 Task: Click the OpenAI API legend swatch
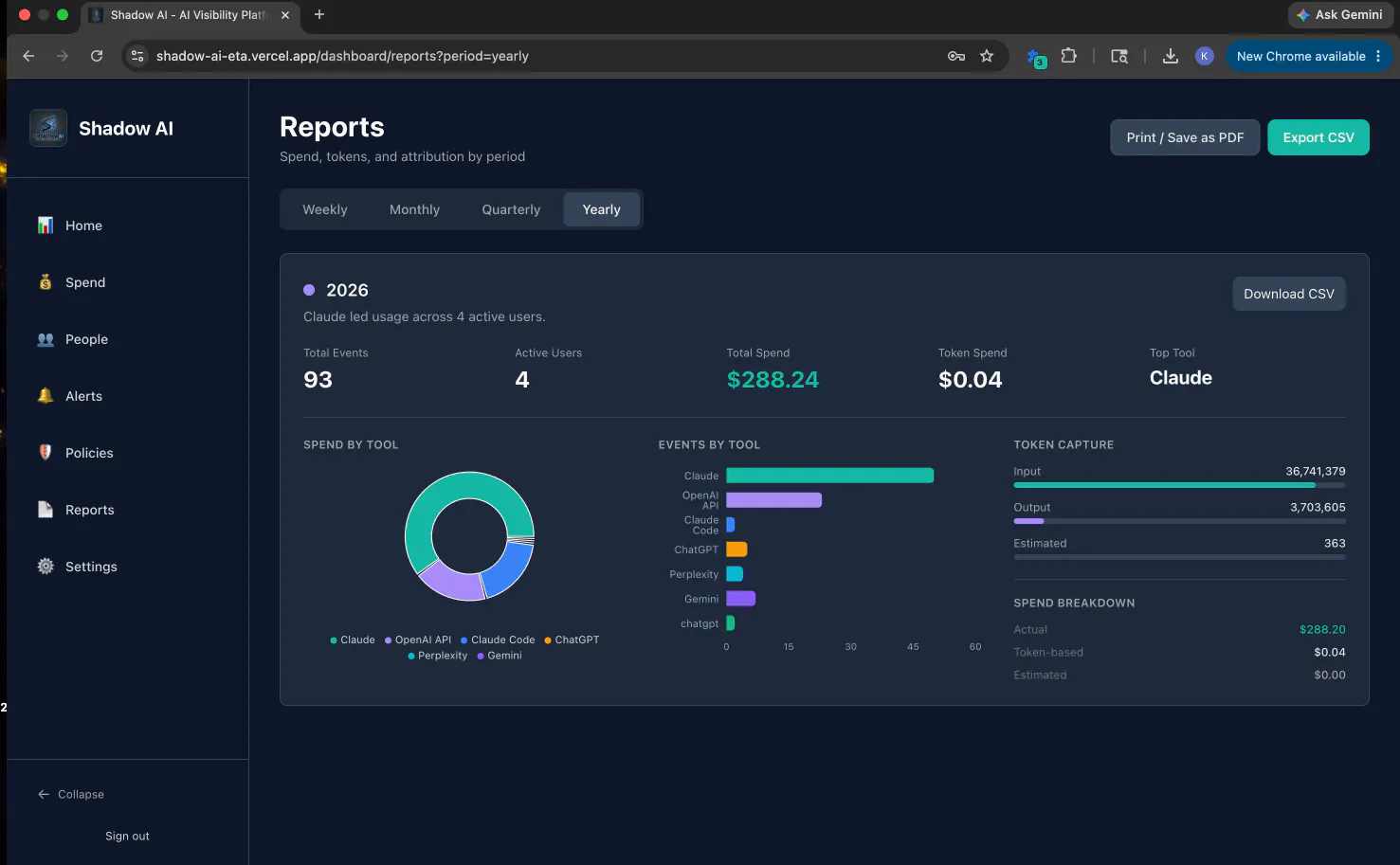point(389,640)
